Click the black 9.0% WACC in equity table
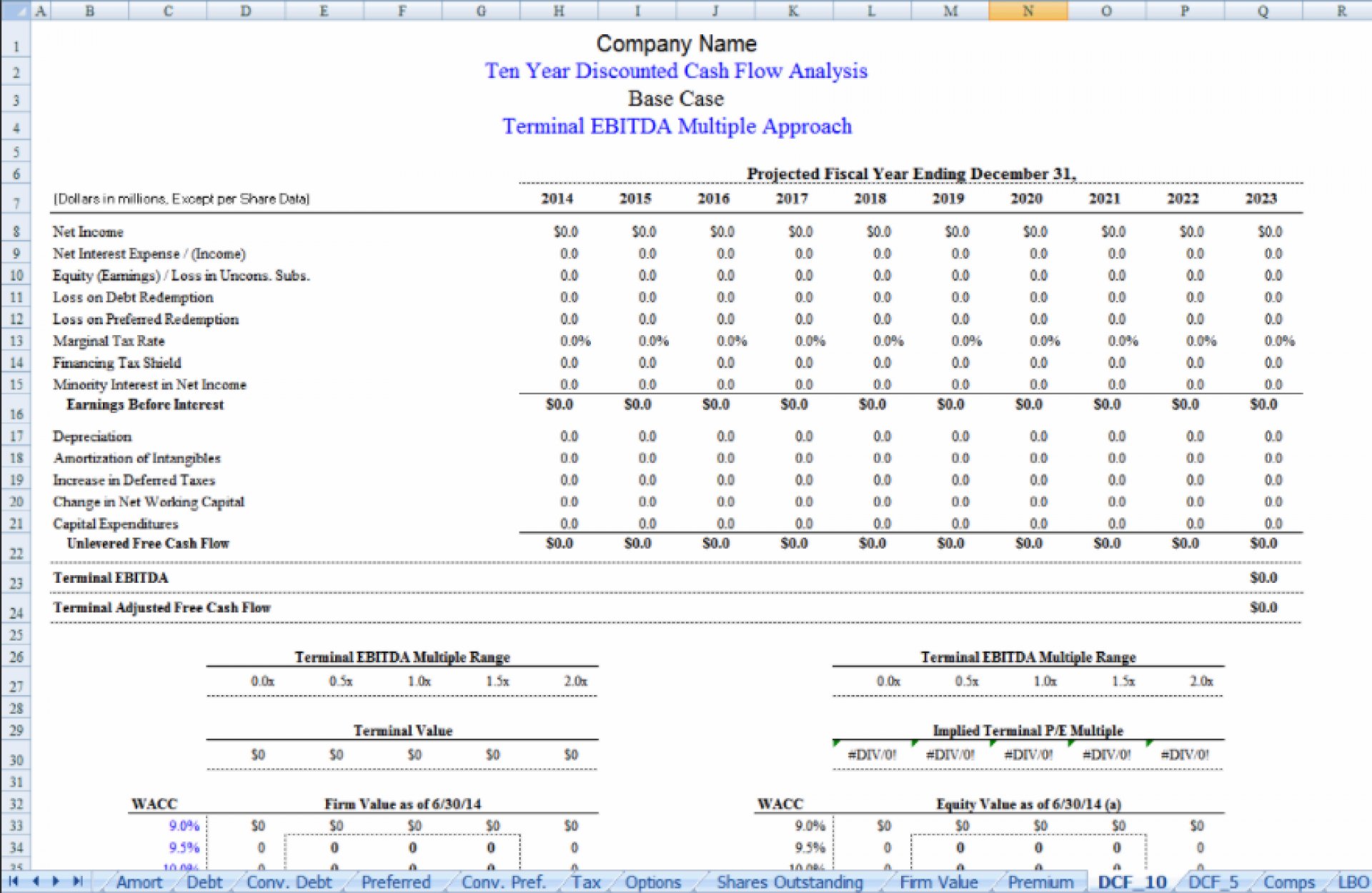This screenshot has width=1372, height=893. click(x=810, y=826)
